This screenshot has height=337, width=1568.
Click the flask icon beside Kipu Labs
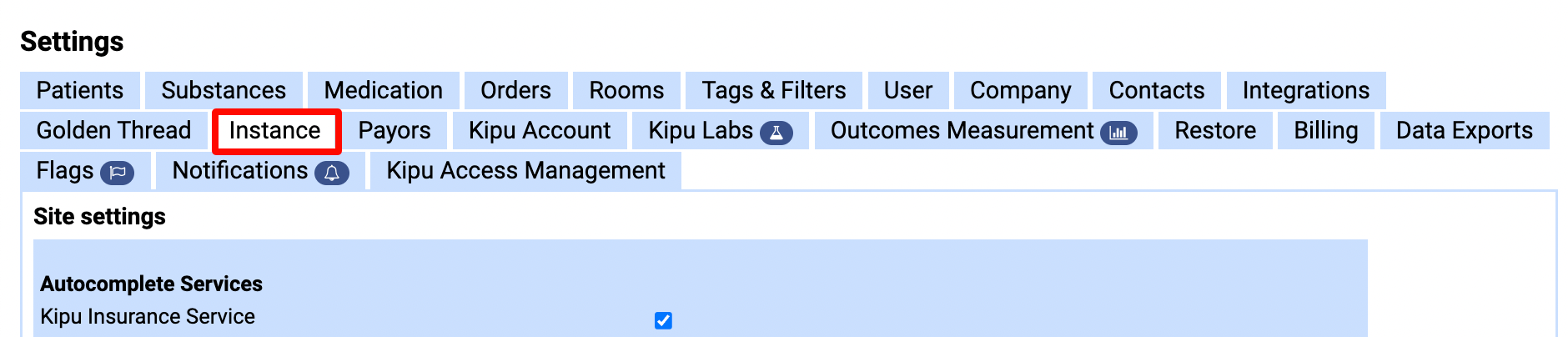776,133
